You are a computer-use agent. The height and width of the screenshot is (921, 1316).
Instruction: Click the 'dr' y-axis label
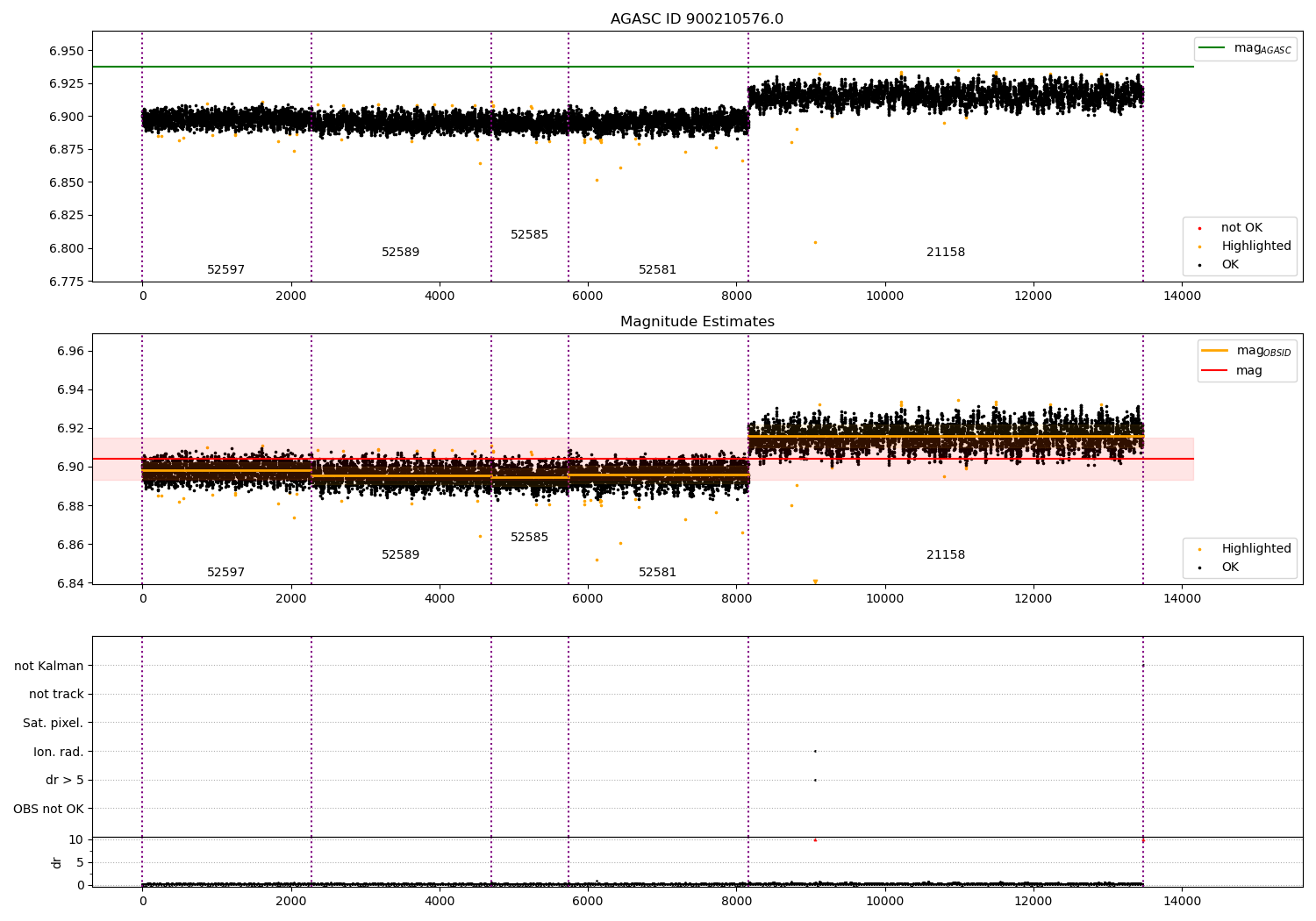[57, 863]
